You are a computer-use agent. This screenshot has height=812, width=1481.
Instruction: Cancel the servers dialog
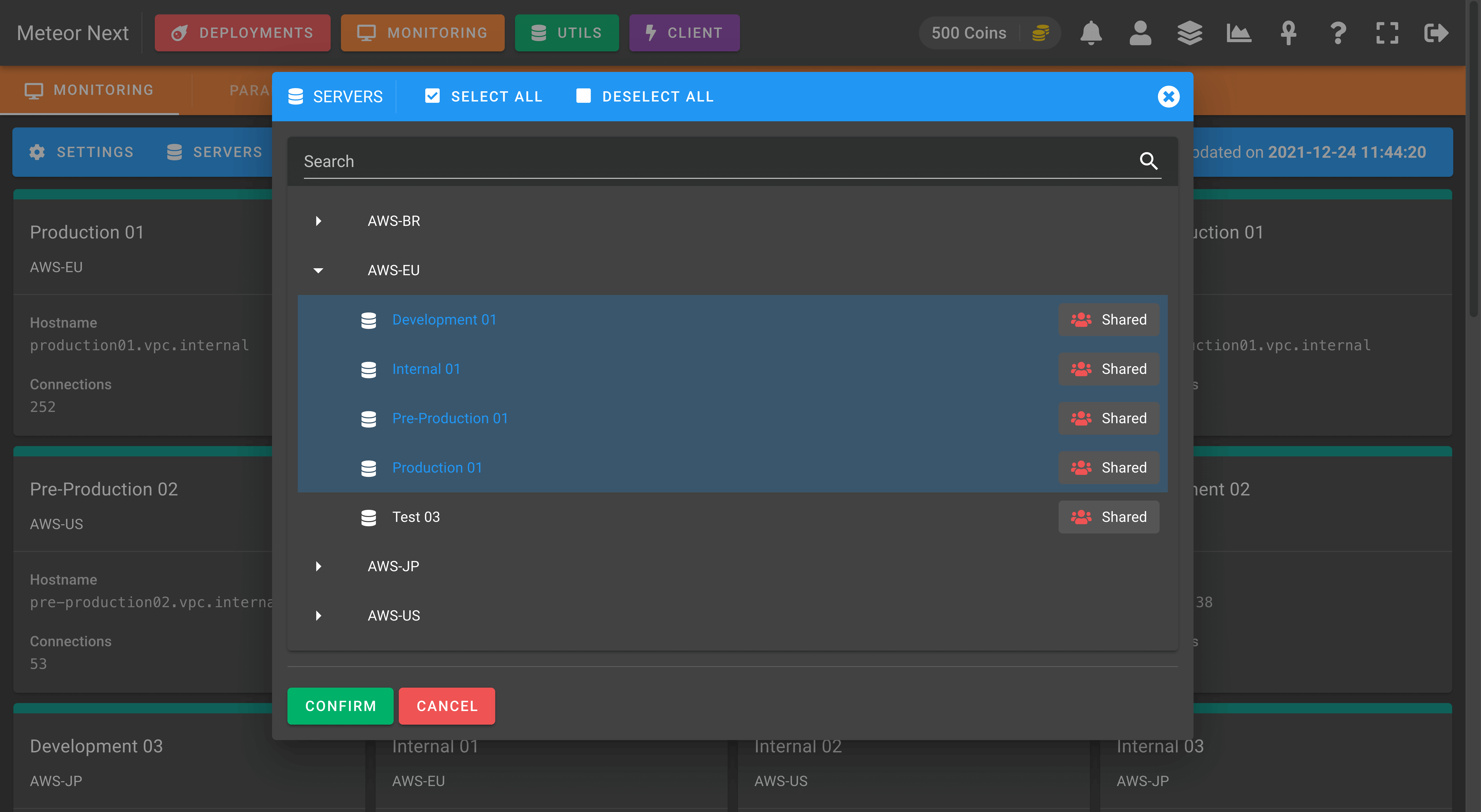pyautogui.click(x=447, y=706)
